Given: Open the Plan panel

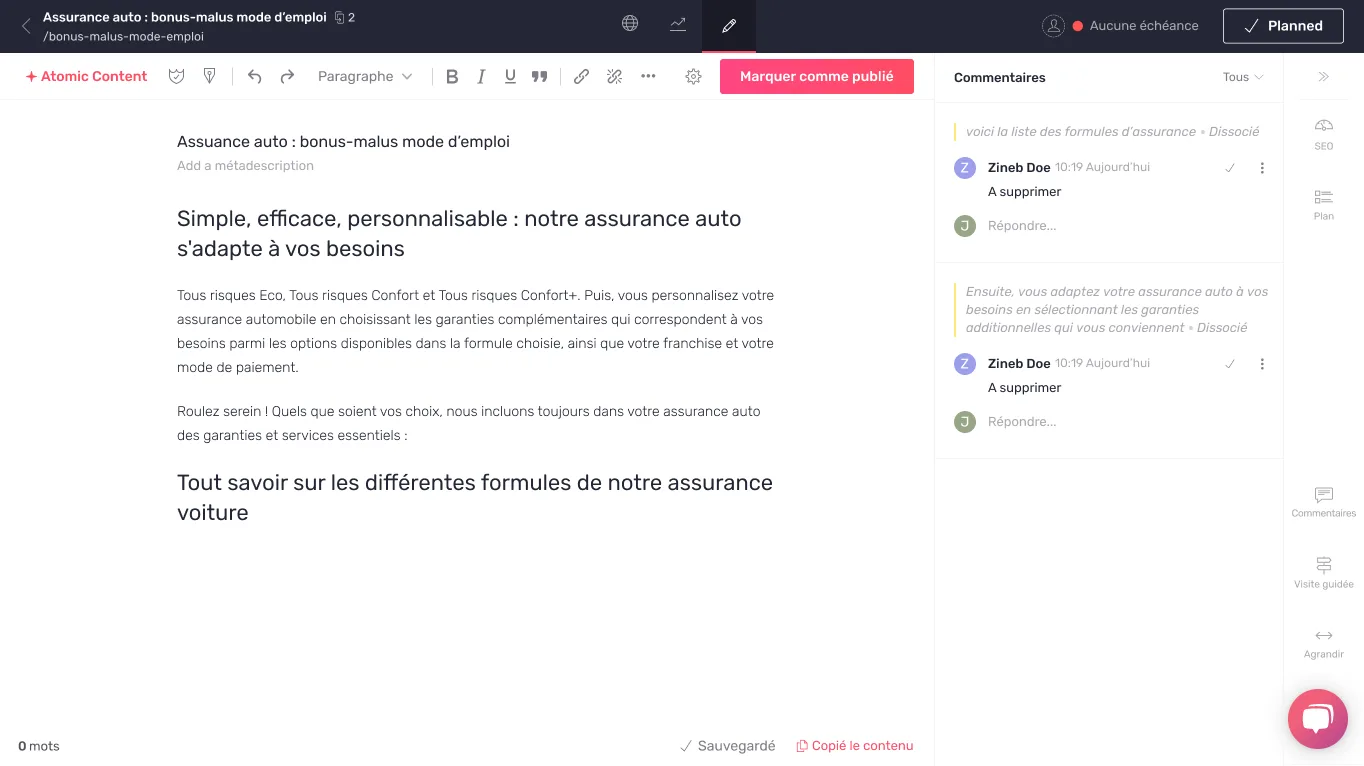Looking at the screenshot, I should (1324, 204).
